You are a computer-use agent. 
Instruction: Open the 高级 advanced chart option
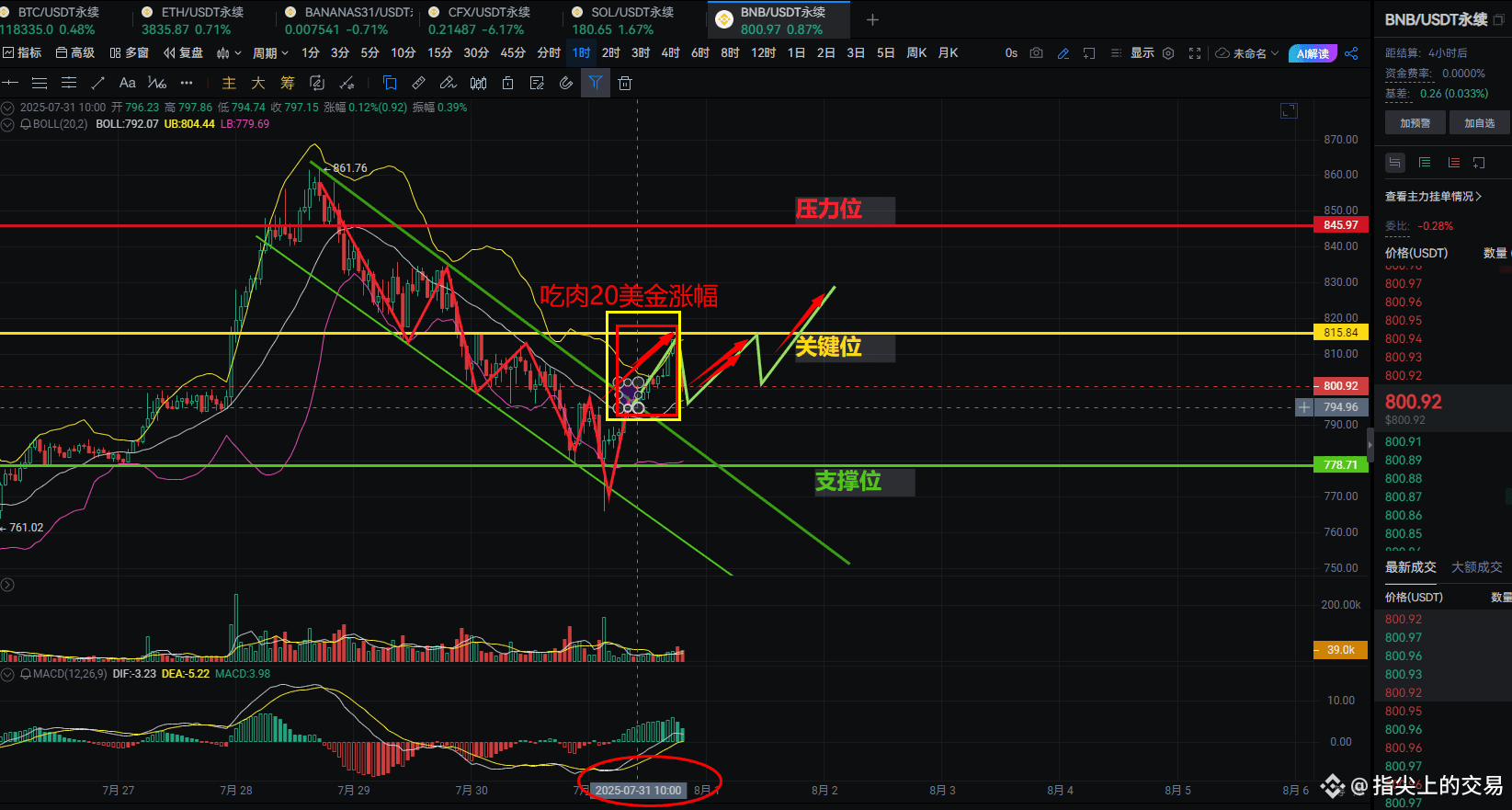point(75,53)
